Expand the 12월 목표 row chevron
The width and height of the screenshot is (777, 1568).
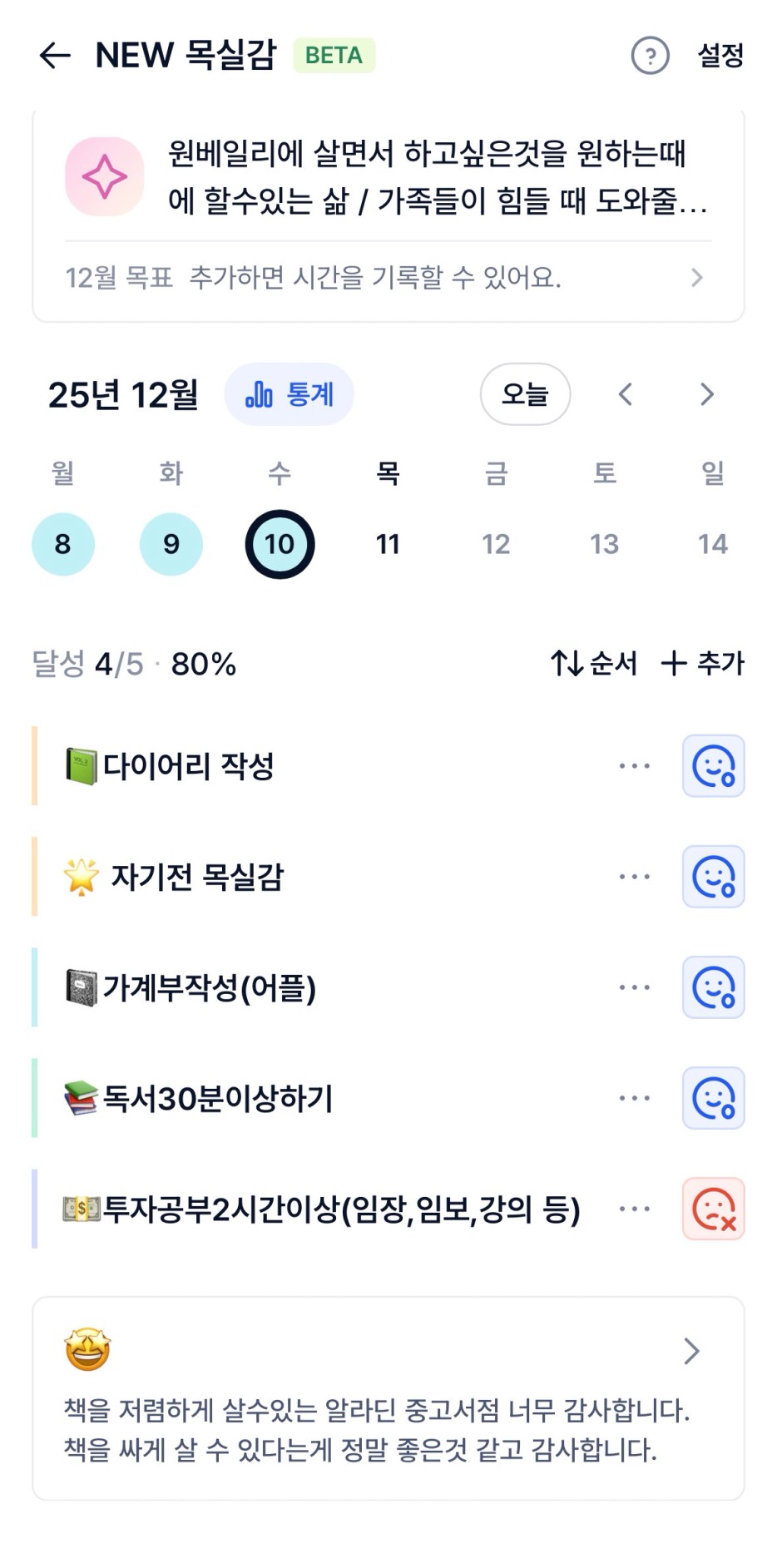click(697, 278)
